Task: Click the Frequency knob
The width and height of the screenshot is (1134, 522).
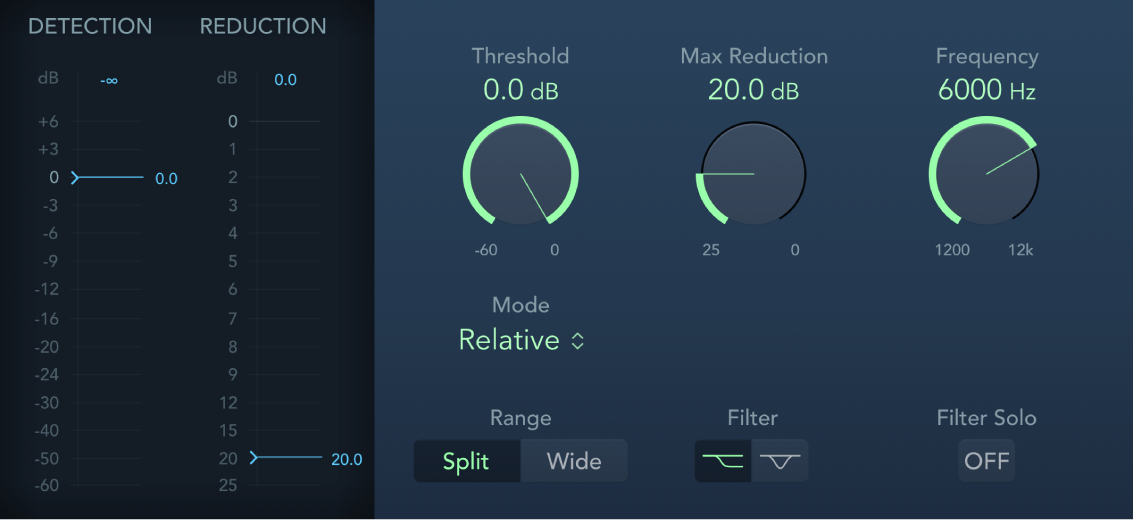Action: 985,174
